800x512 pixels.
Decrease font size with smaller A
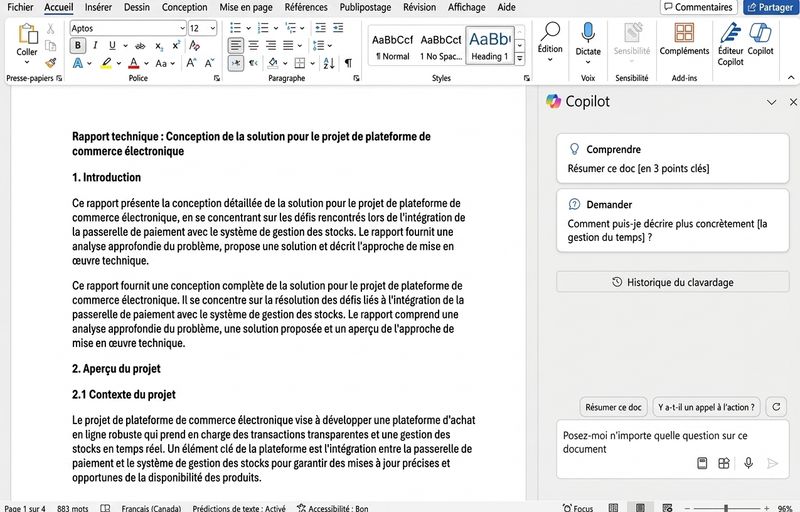pyautogui.click(x=209, y=63)
